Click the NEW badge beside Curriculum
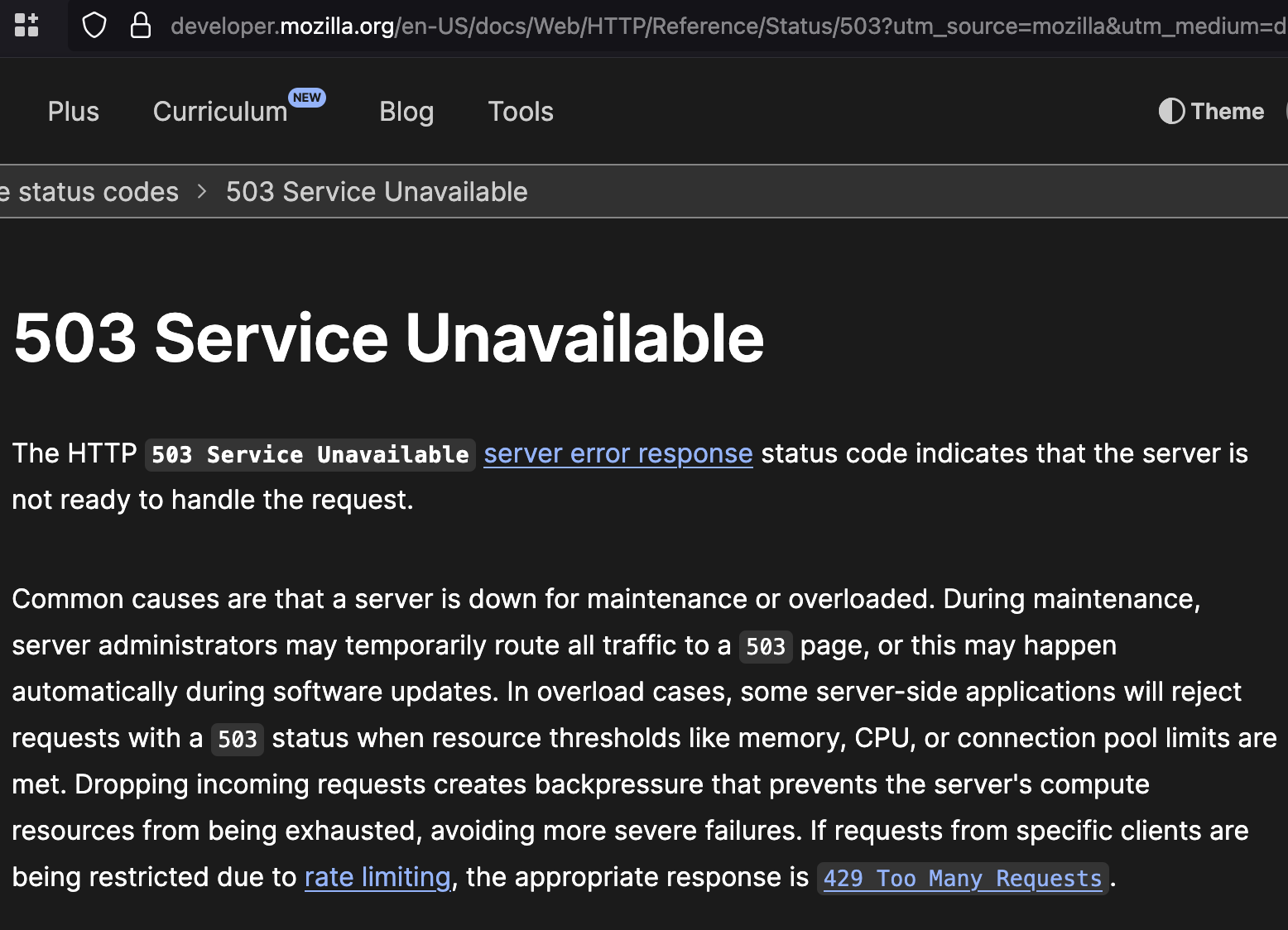Viewport: 1288px width, 930px height. 307,98
